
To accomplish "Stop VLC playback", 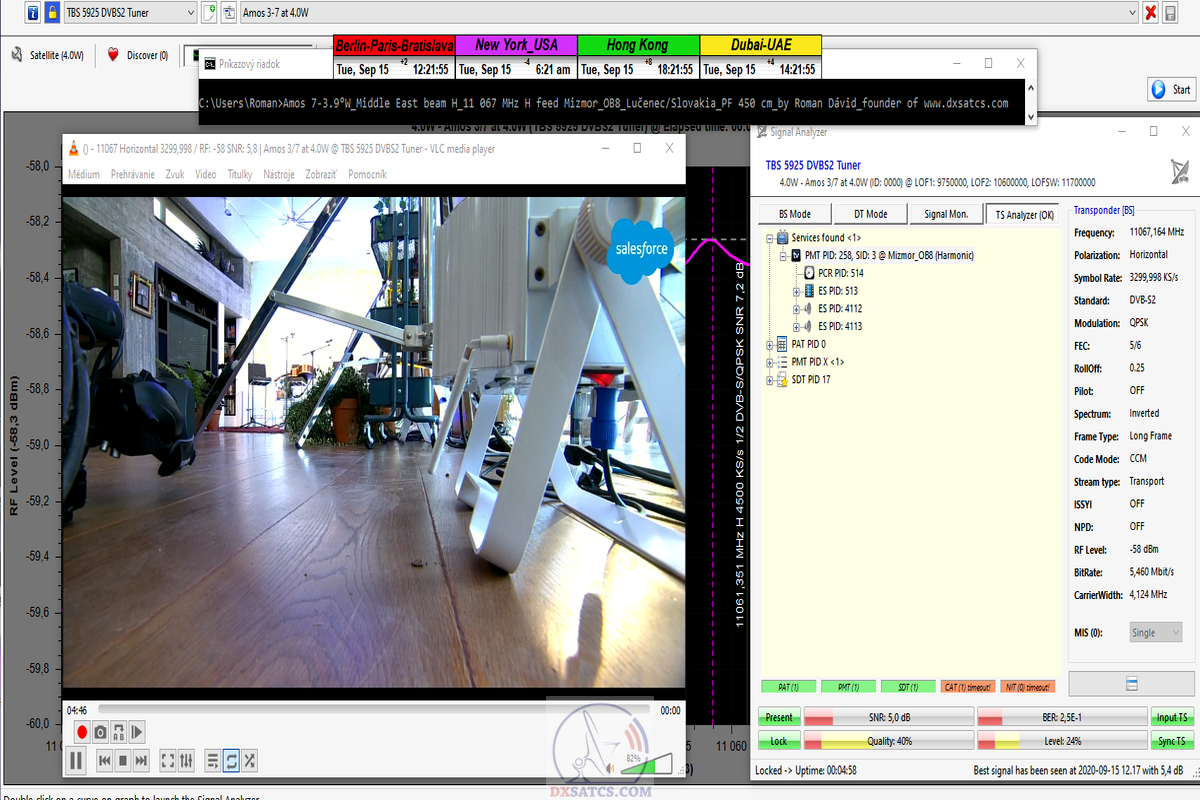I will click(x=123, y=761).
